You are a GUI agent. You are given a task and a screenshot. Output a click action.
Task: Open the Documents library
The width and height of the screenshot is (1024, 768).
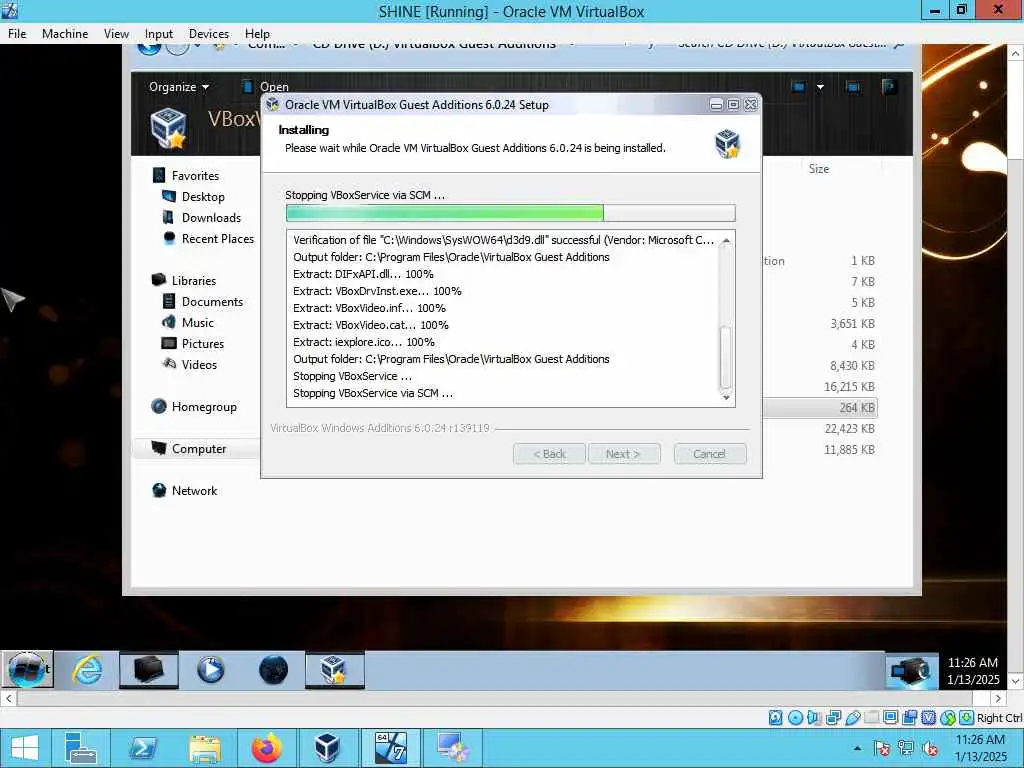coord(212,302)
